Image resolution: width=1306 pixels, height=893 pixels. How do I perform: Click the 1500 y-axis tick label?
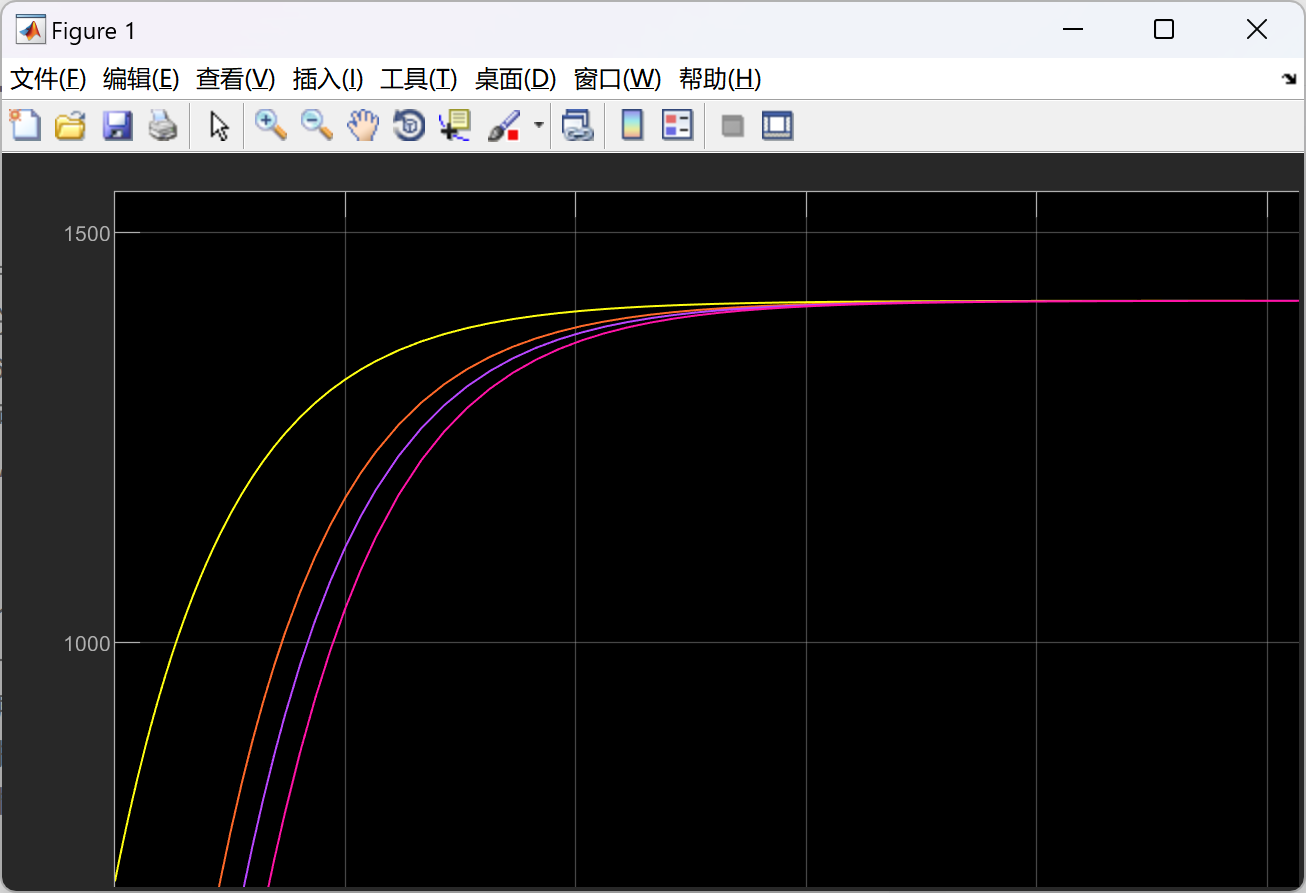tap(88, 233)
